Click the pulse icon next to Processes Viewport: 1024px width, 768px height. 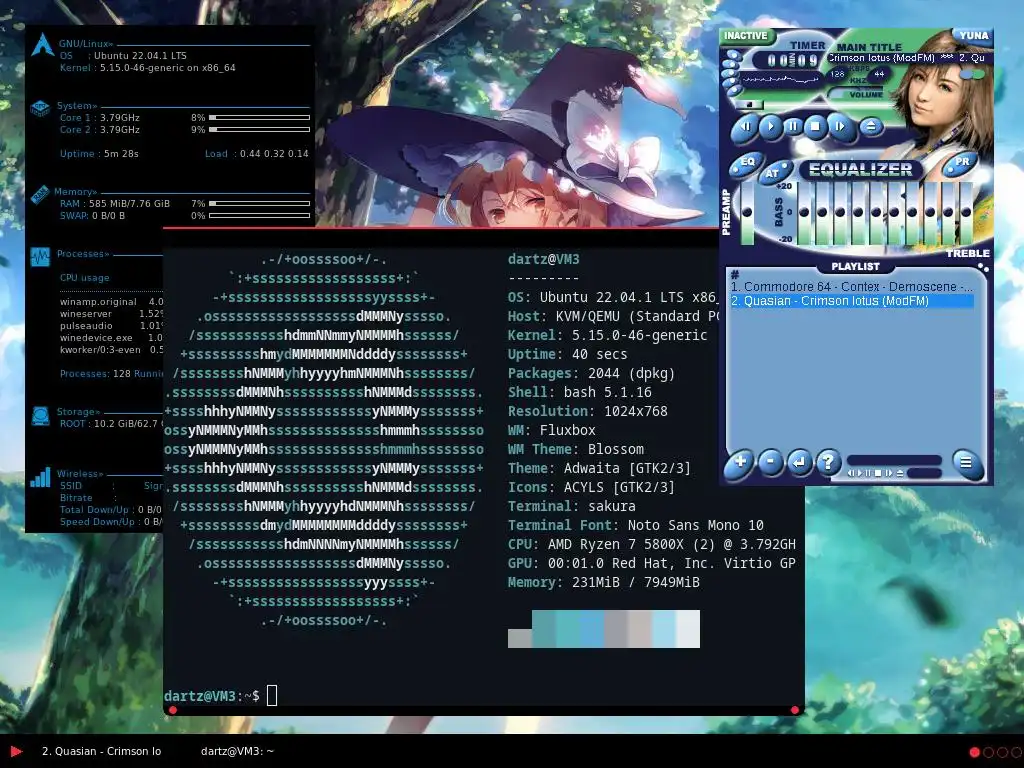40,257
